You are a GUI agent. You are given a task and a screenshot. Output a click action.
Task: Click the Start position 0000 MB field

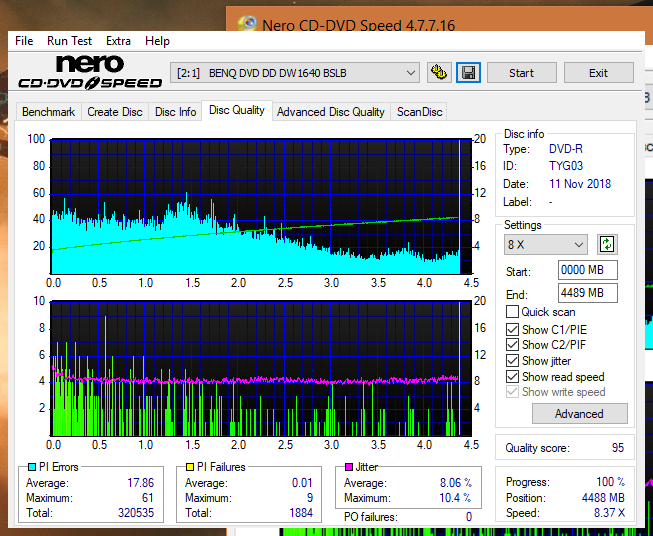tap(587, 270)
